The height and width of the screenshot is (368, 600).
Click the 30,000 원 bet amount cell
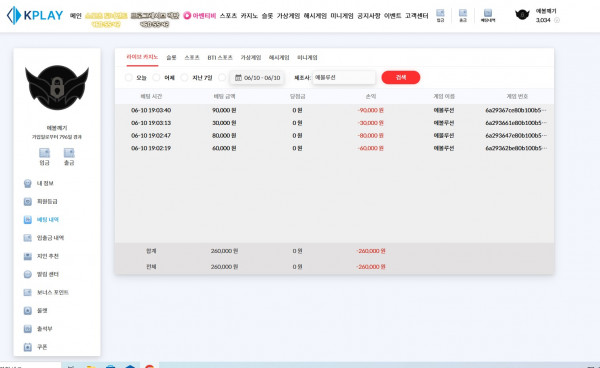tap(224, 123)
